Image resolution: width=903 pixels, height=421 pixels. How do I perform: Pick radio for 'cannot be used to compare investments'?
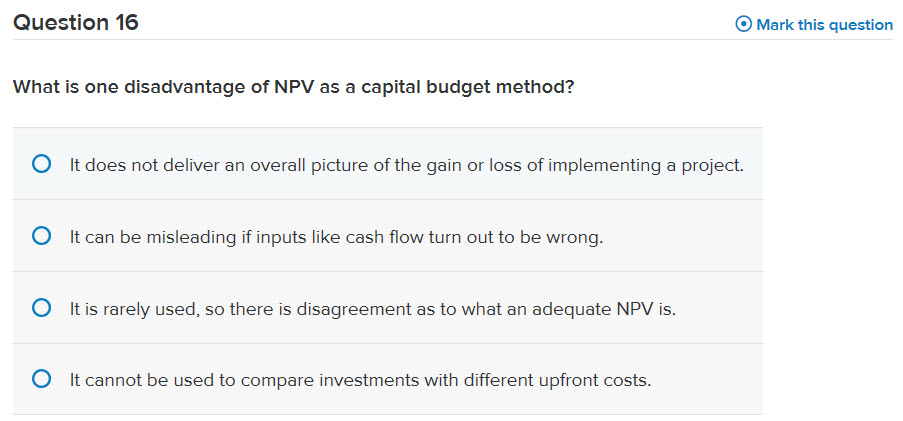pyautogui.click(x=41, y=379)
